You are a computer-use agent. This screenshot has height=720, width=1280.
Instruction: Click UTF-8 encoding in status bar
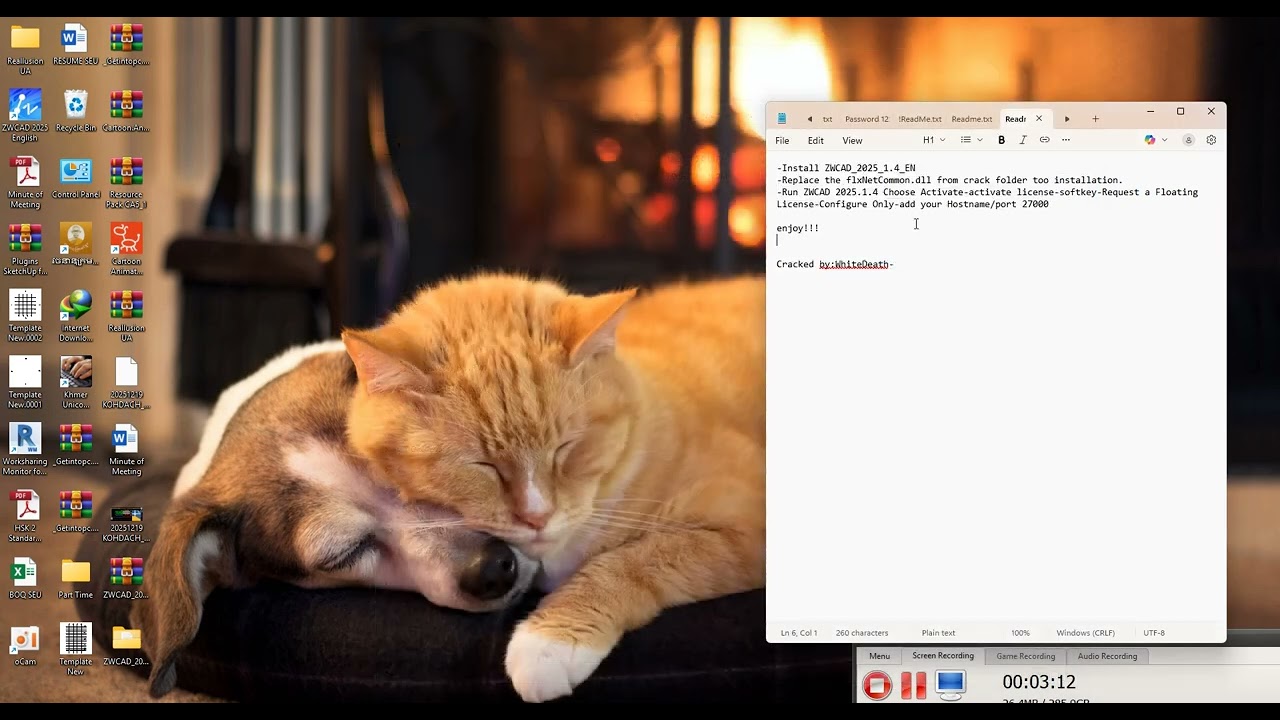1154,633
